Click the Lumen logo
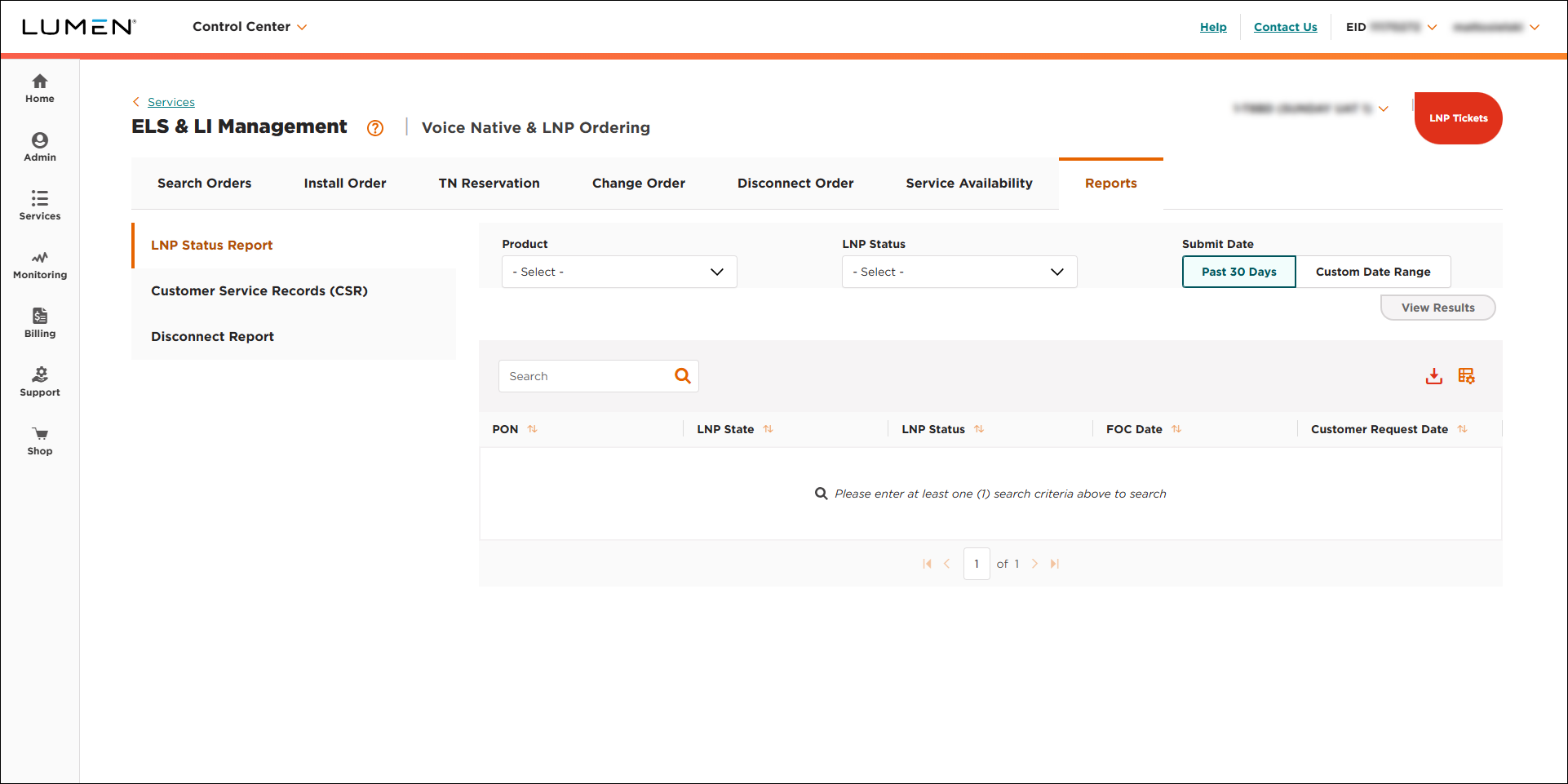This screenshot has height=784, width=1568. pyautogui.click(x=78, y=27)
